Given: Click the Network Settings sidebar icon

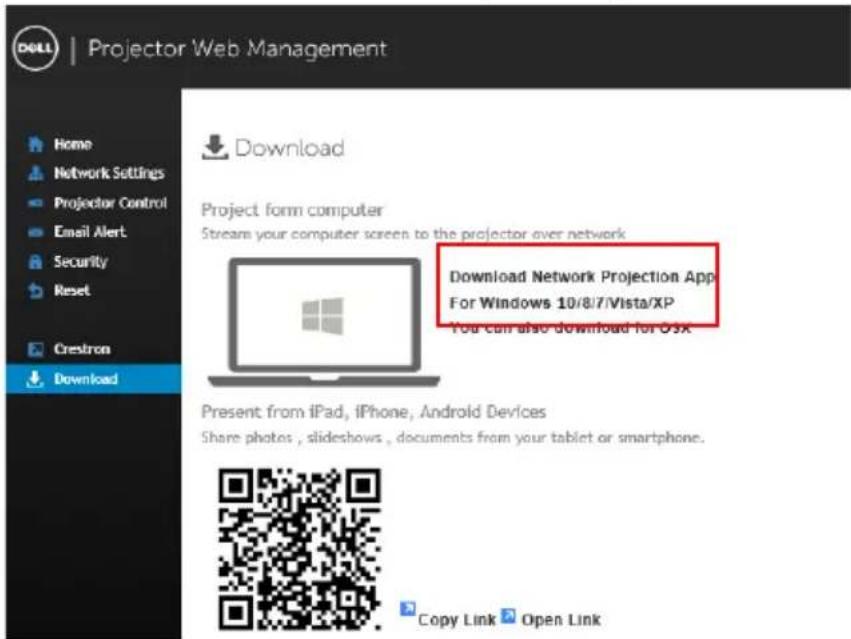Looking at the screenshot, I should click(x=35, y=173).
